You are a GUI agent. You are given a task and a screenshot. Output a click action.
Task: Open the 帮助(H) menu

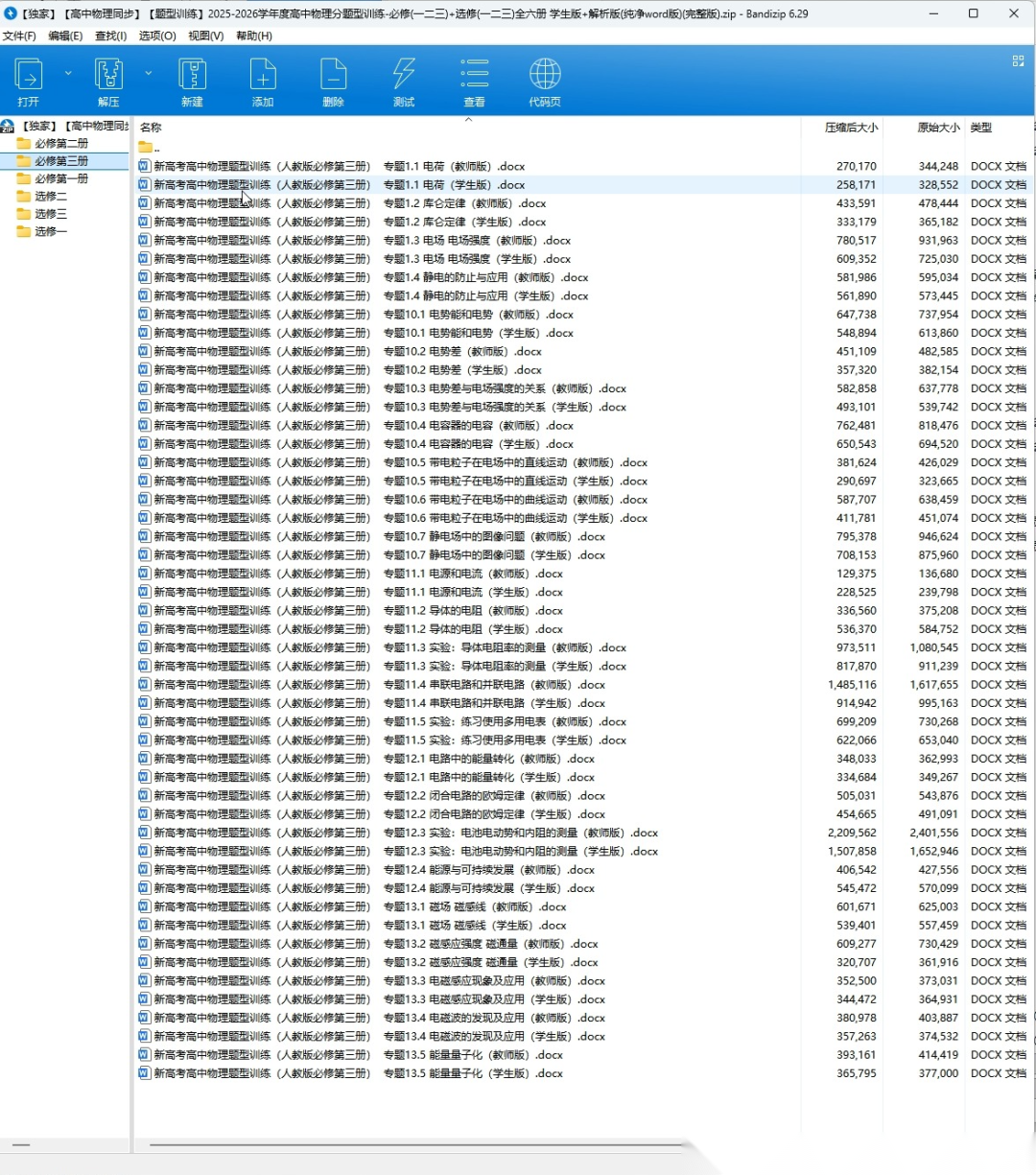254,35
